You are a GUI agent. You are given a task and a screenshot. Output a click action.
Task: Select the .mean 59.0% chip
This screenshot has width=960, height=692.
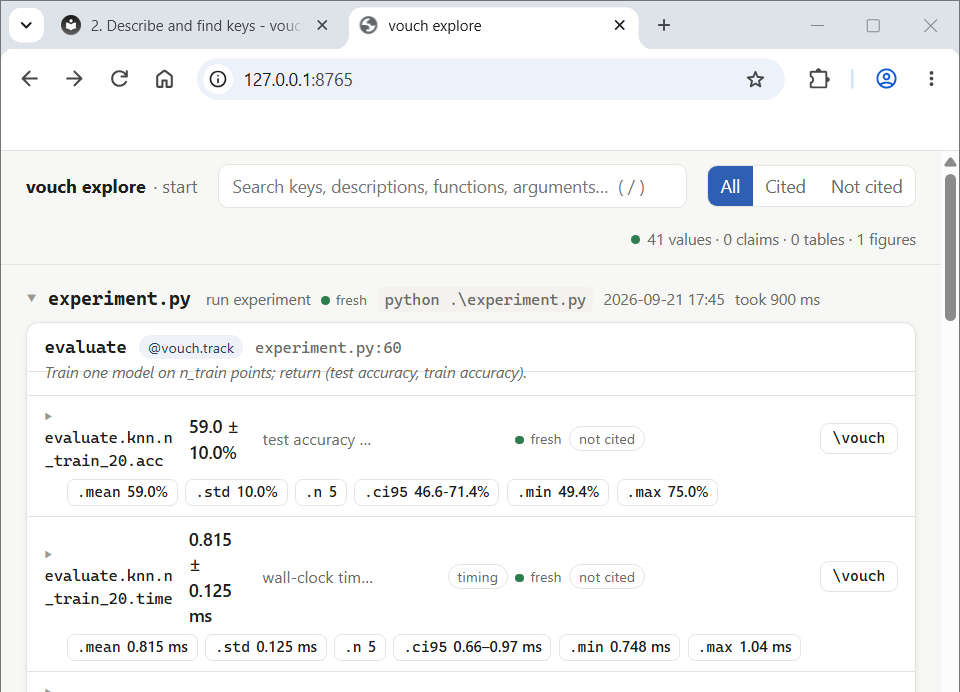coord(122,492)
